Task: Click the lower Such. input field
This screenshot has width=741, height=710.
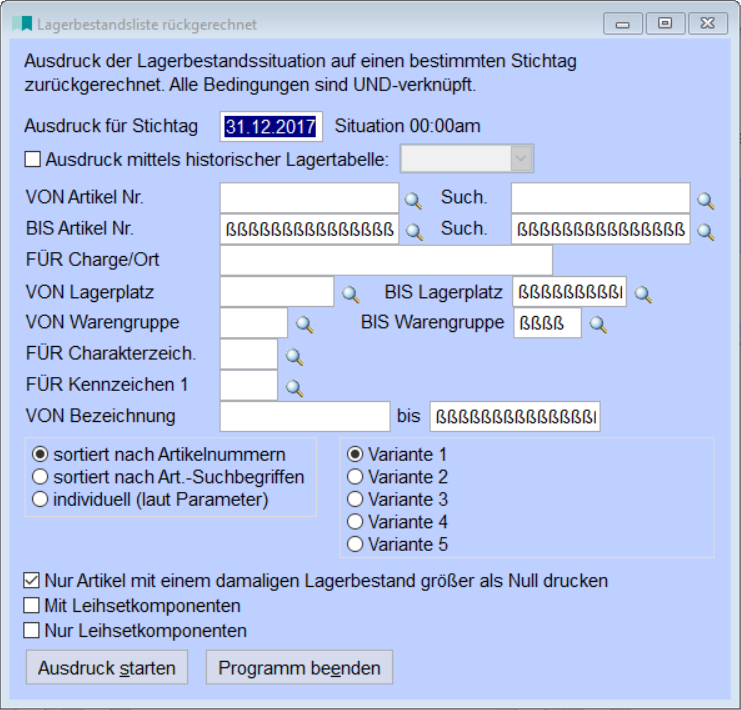Action: click(601, 229)
